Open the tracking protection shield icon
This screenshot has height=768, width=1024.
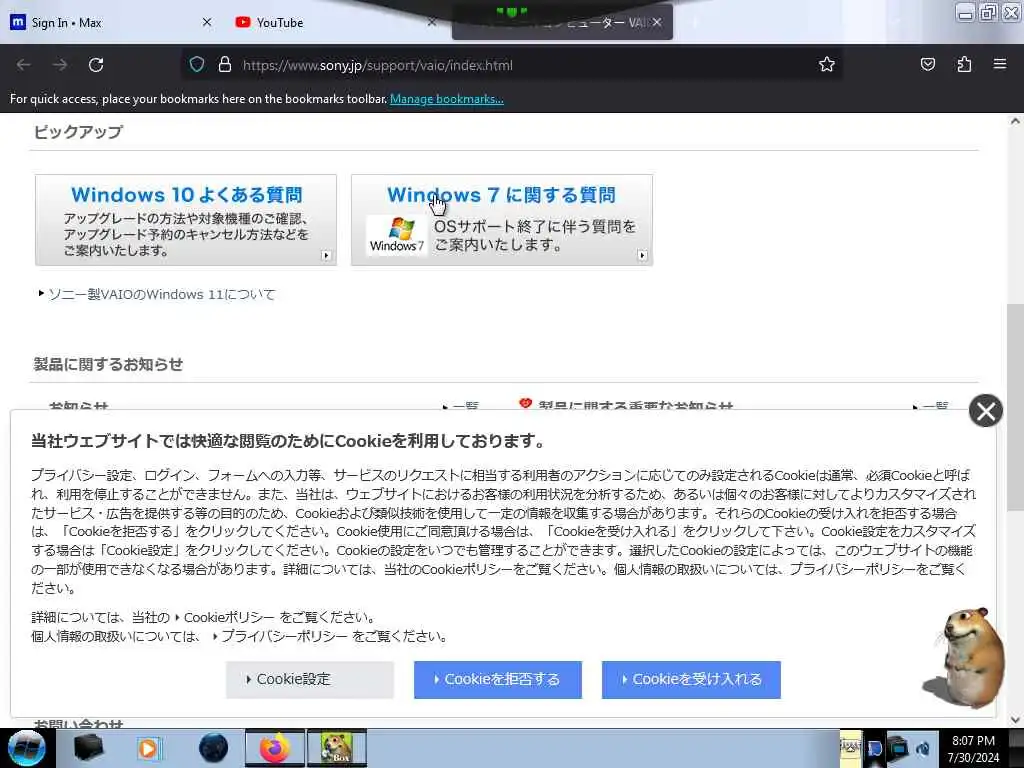pyautogui.click(x=197, y=65)
